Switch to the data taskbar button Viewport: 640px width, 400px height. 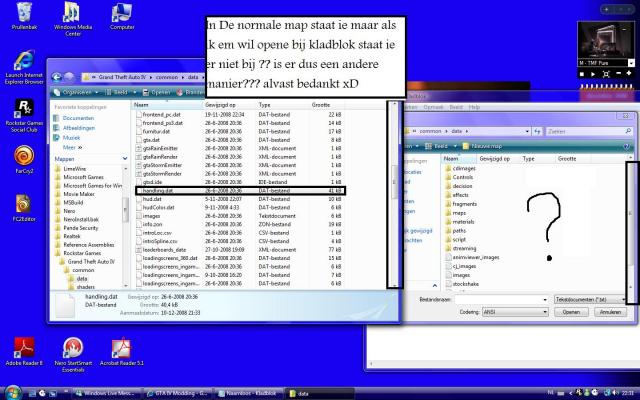320,393
